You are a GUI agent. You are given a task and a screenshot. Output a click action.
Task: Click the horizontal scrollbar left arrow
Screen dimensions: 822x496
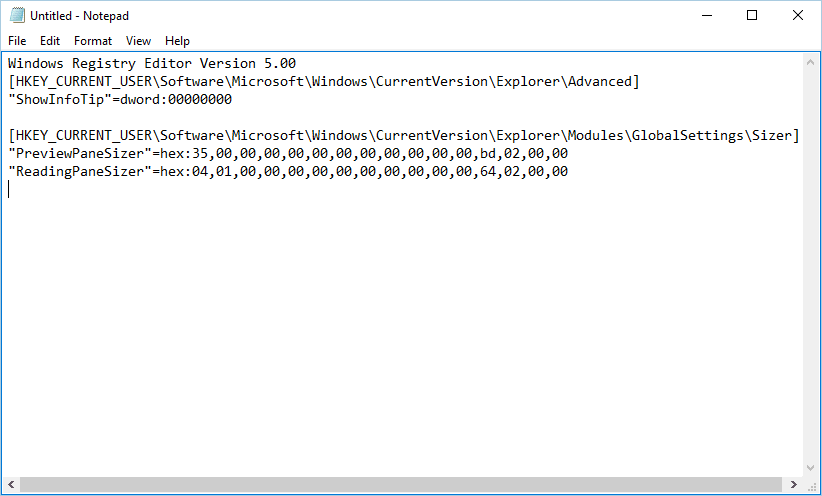(11, 484)
